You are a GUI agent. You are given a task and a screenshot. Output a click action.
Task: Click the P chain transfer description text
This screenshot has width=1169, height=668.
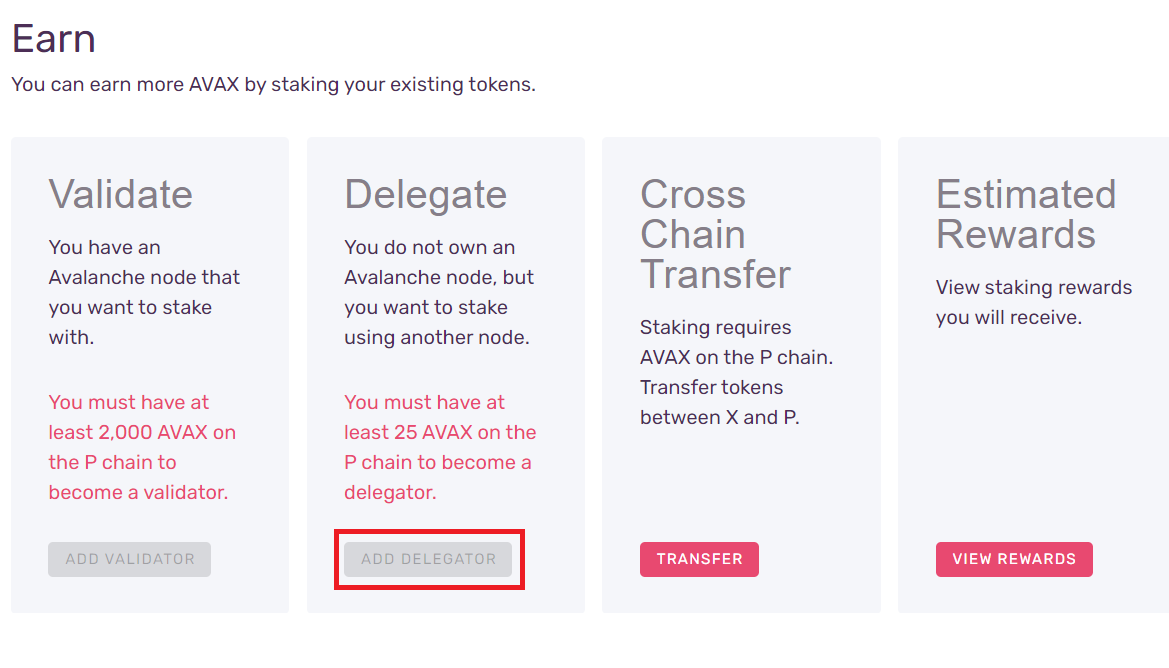(737, 372)
